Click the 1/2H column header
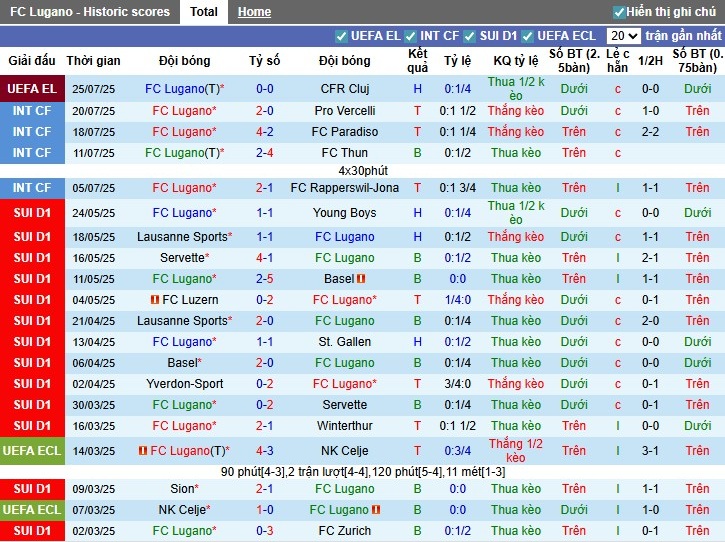The image size is (725, 542). (650, 61)
